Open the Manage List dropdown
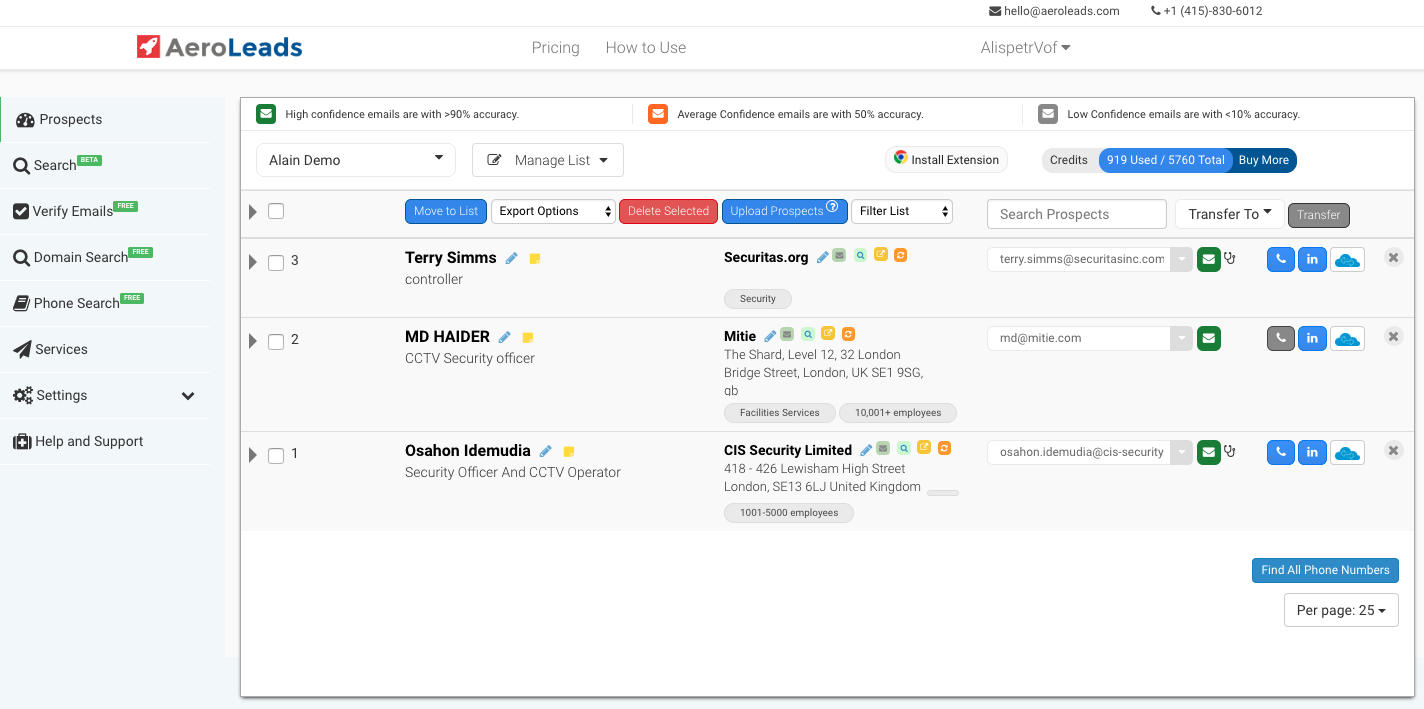 548,160
